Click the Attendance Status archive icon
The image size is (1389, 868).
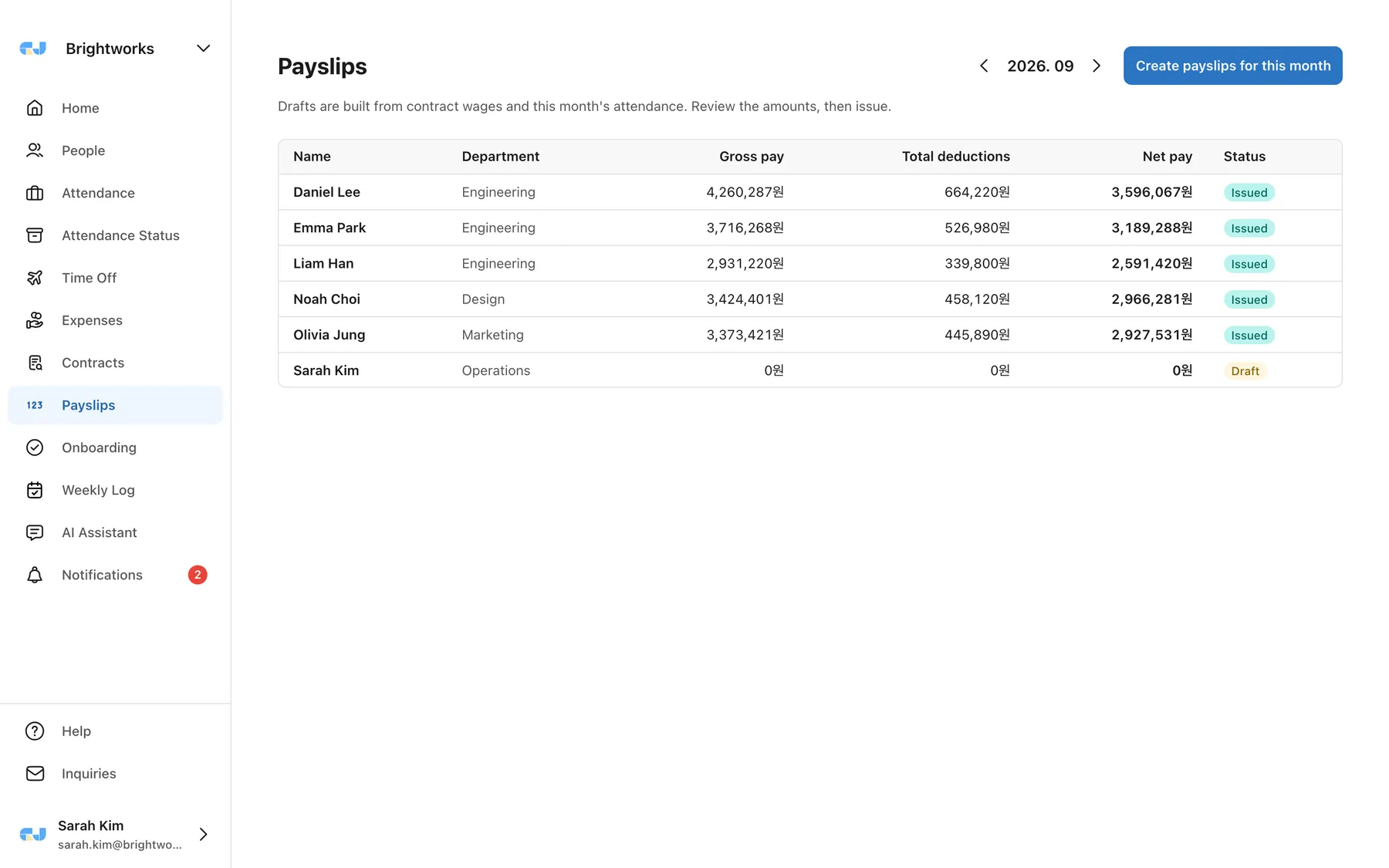pyautogui.click(x=35, y=235)
